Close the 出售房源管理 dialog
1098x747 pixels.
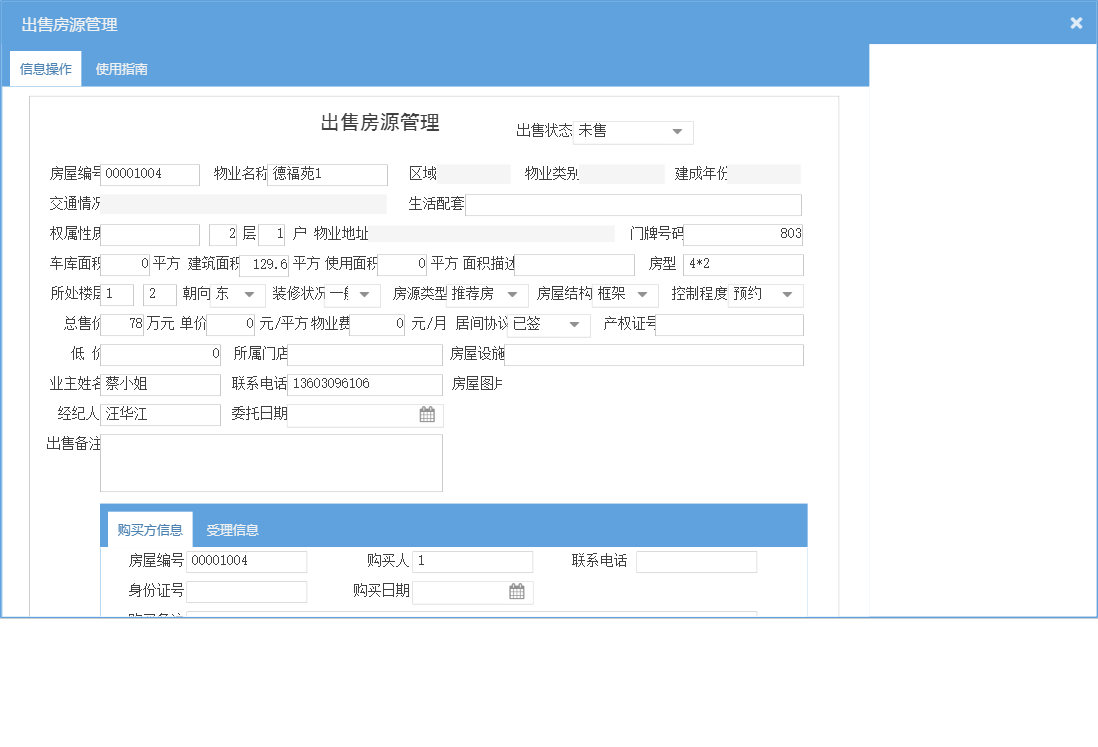pyautogui.click(x=1076, y=23)
